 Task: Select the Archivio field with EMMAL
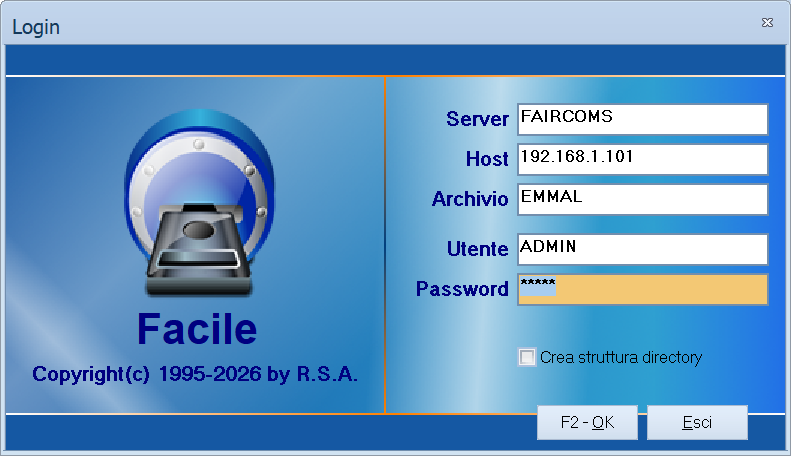coord(643,199)
